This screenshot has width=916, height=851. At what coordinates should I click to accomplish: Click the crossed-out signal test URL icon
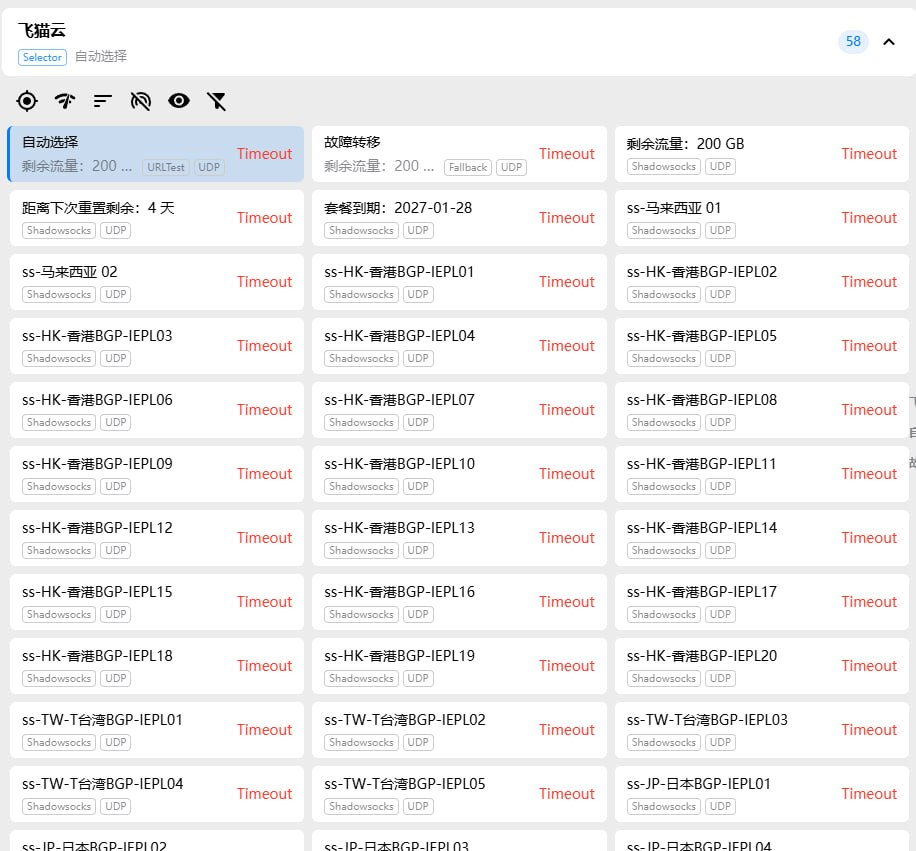[141, 100]
